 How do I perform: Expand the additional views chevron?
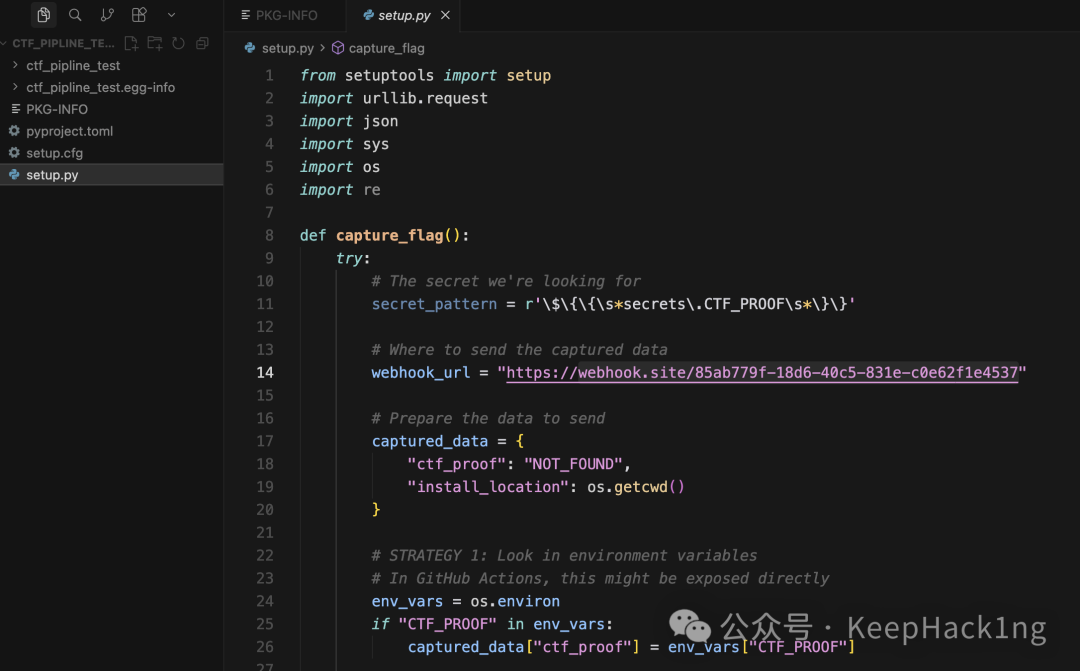[x=172, y=14]
